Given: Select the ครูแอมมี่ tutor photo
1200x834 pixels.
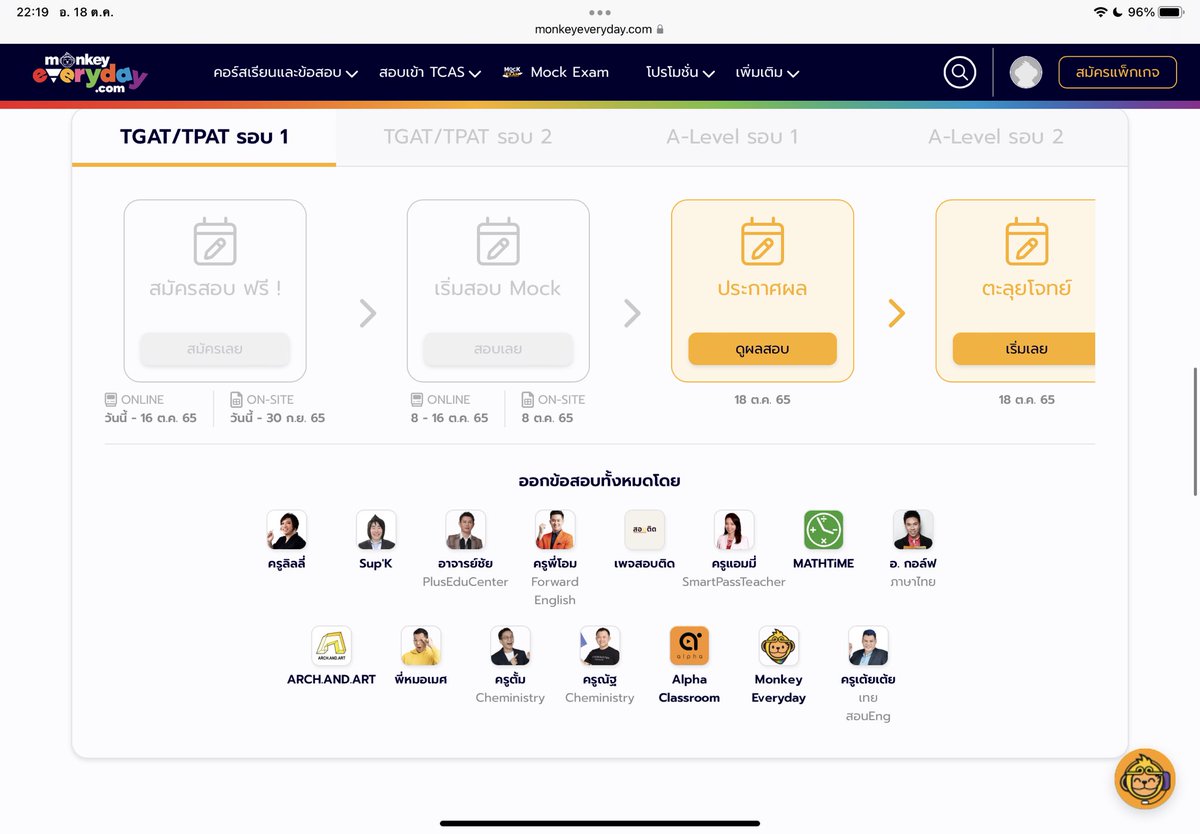Looking at the screenshot, I should (x=734, y=530).
